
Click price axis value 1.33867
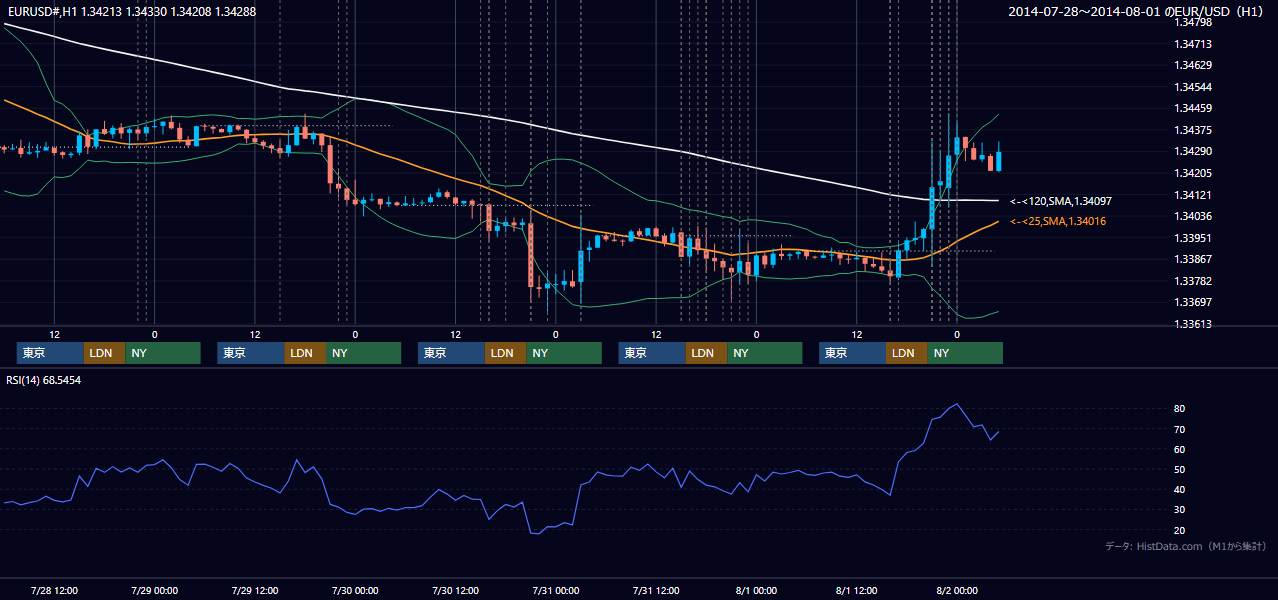tap(1192, 259)
